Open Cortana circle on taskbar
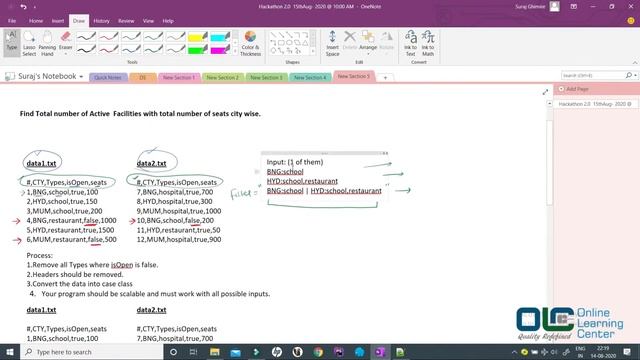Screen dimensions: 640x360 [173, 352]
